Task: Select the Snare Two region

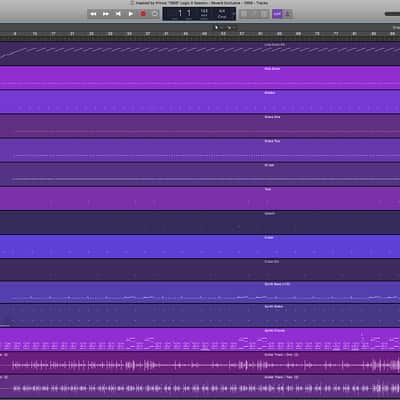Action: [200, 150]
